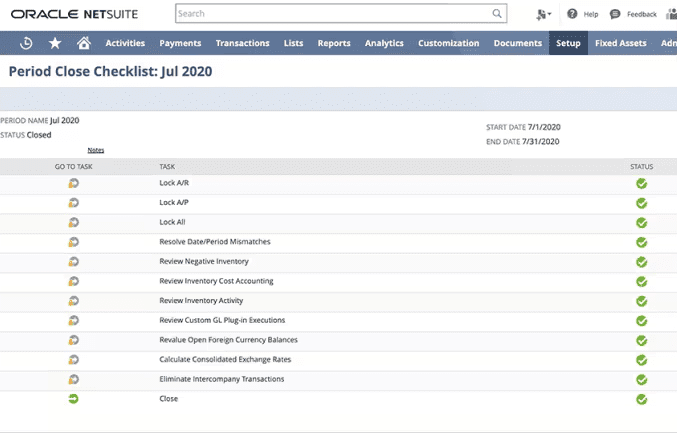Click Resolve Date/Period Mismatches task
The width and height of the screenshot is (677, 433).
pyautogui.click(x=215, y=242)
